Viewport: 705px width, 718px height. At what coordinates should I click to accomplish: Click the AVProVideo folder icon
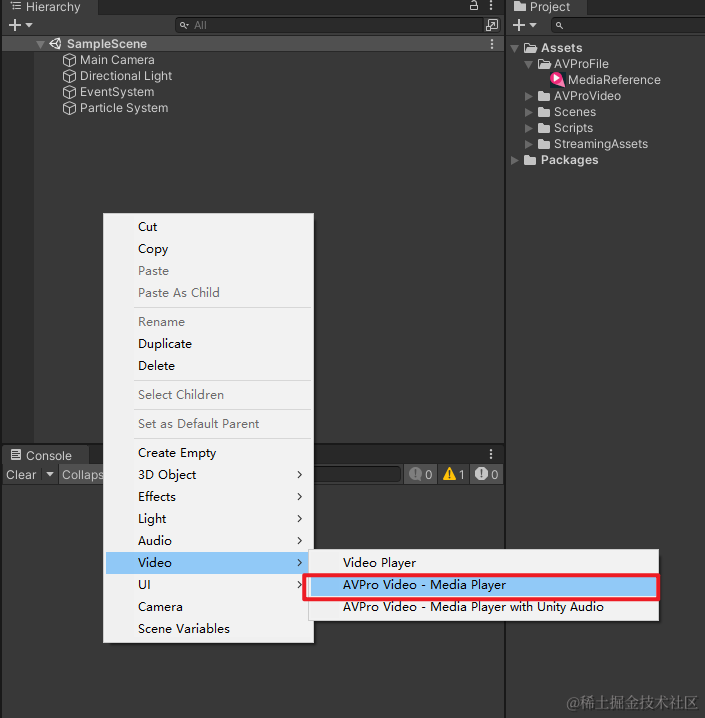coord(544,96)
